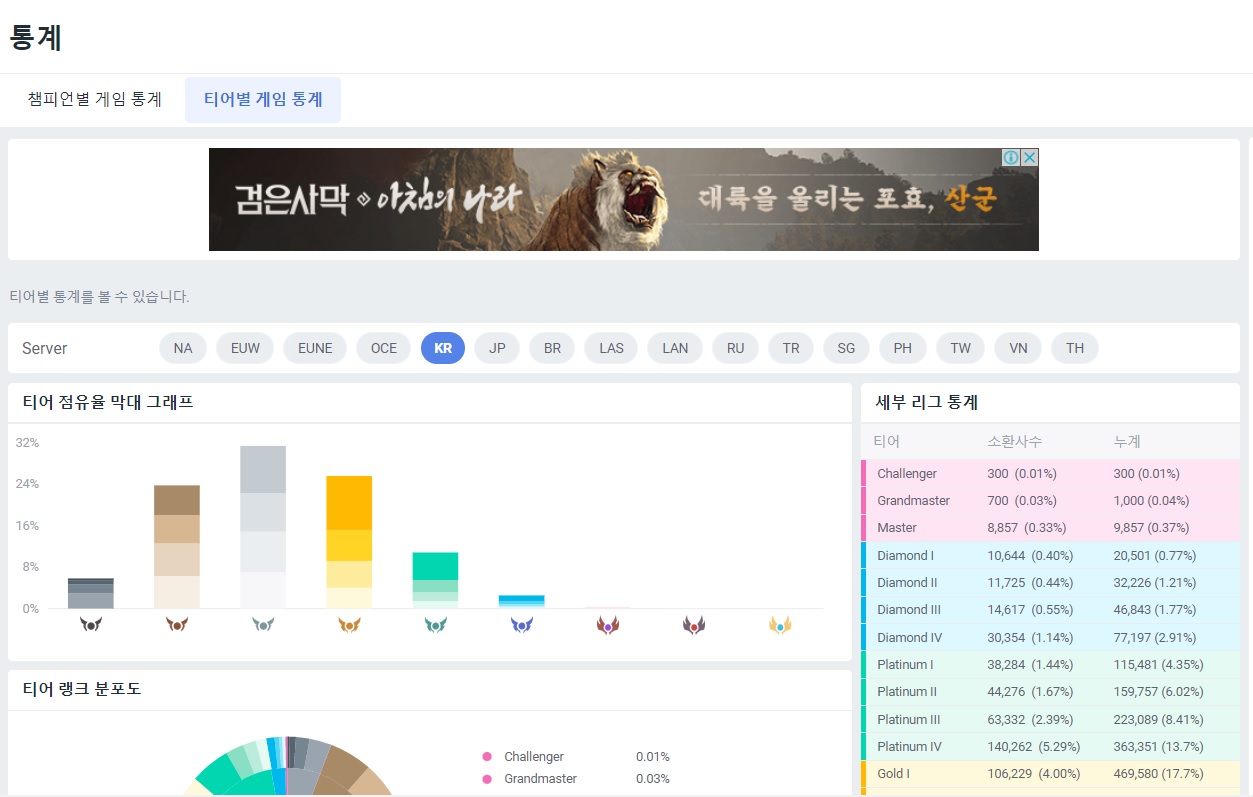This screenshot has width=1253, height=797.
Task: Switch to 챔피언별 게임 통계 tab
Action: tap(95, 100)
